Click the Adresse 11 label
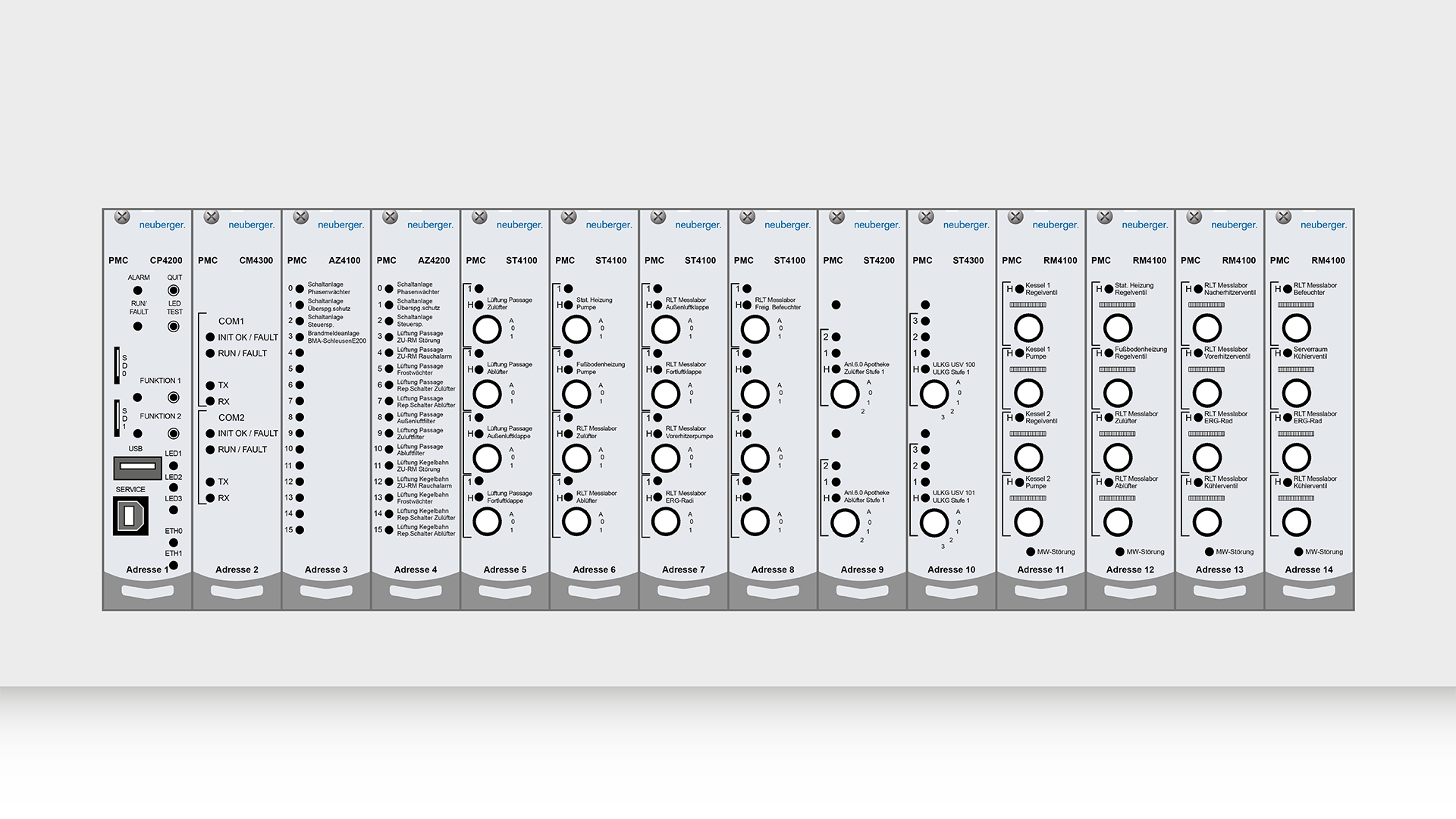1456x819 pixels. tap(1040, 570)
